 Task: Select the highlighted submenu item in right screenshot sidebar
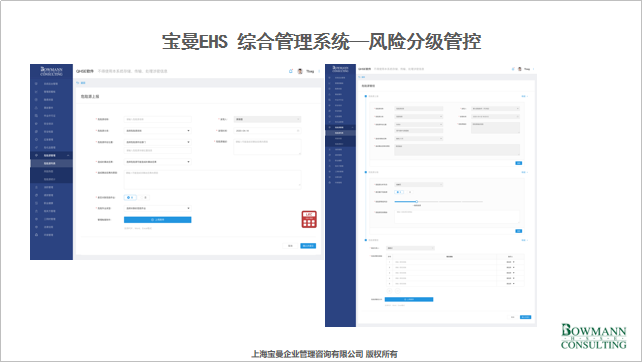pos(340,133)
